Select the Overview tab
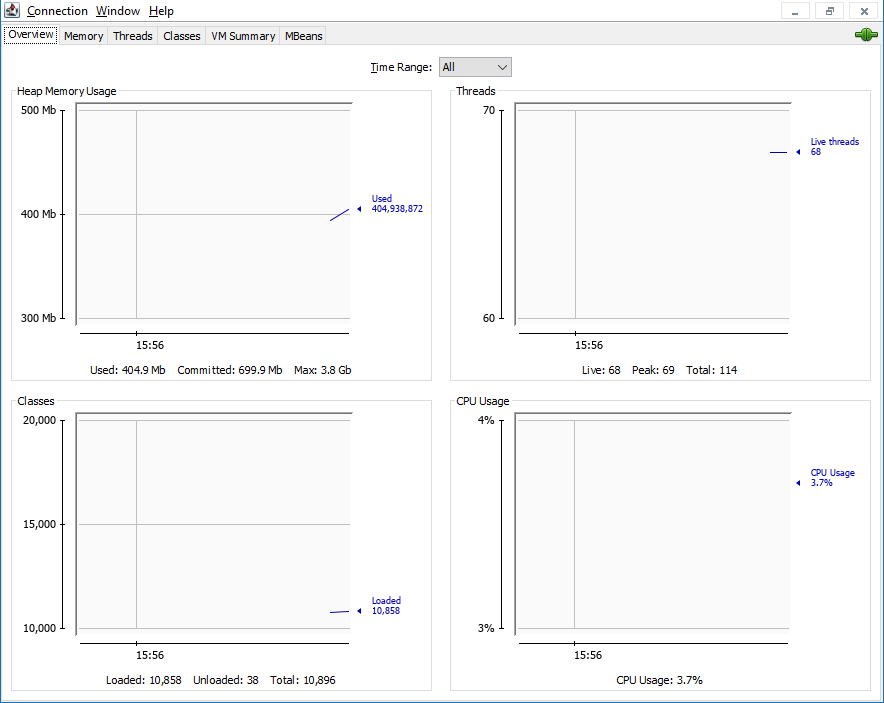Screen dimensions: 884x703 pos(31,35)
